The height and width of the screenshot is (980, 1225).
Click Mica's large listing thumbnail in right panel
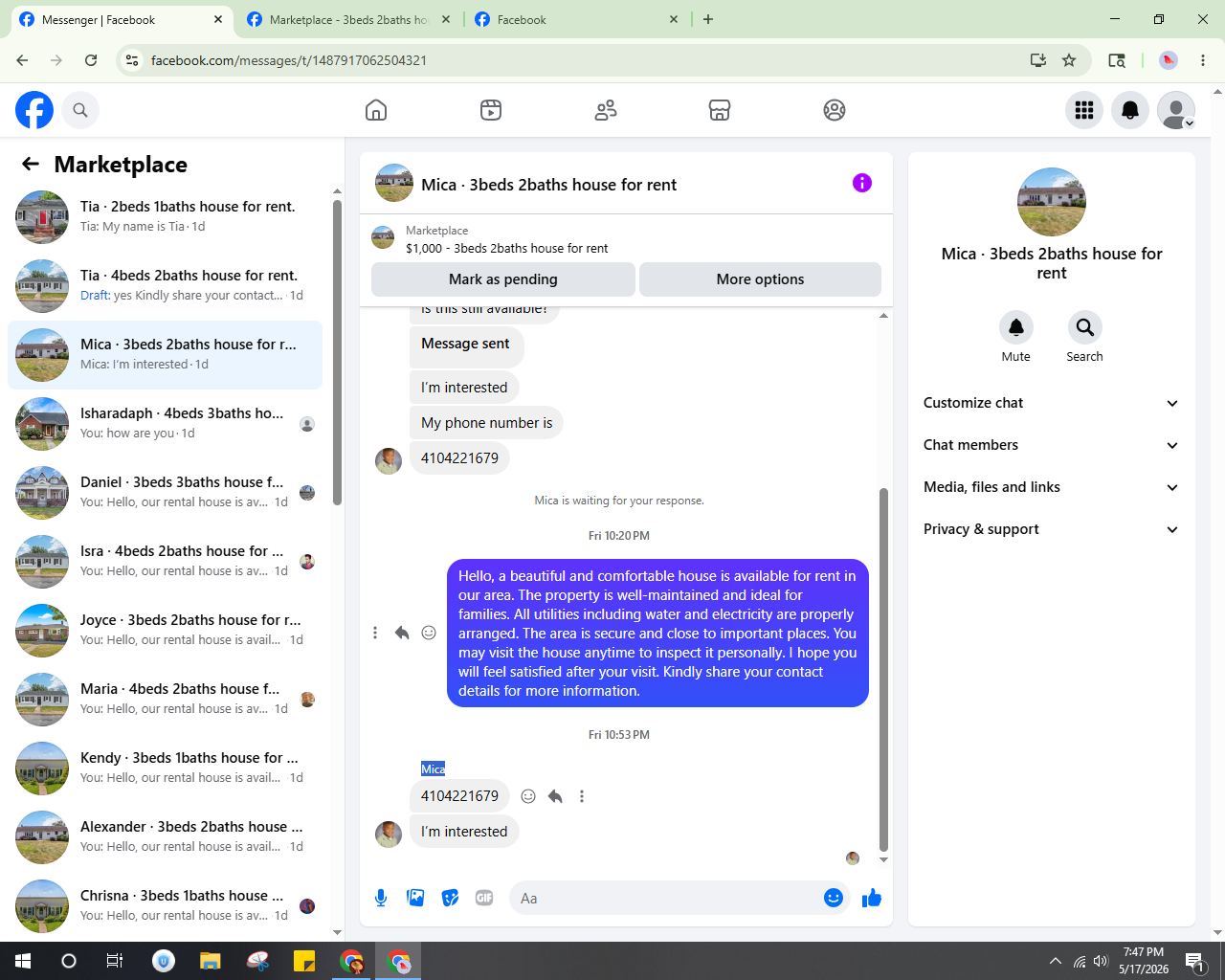click(x=1052, y=202)
